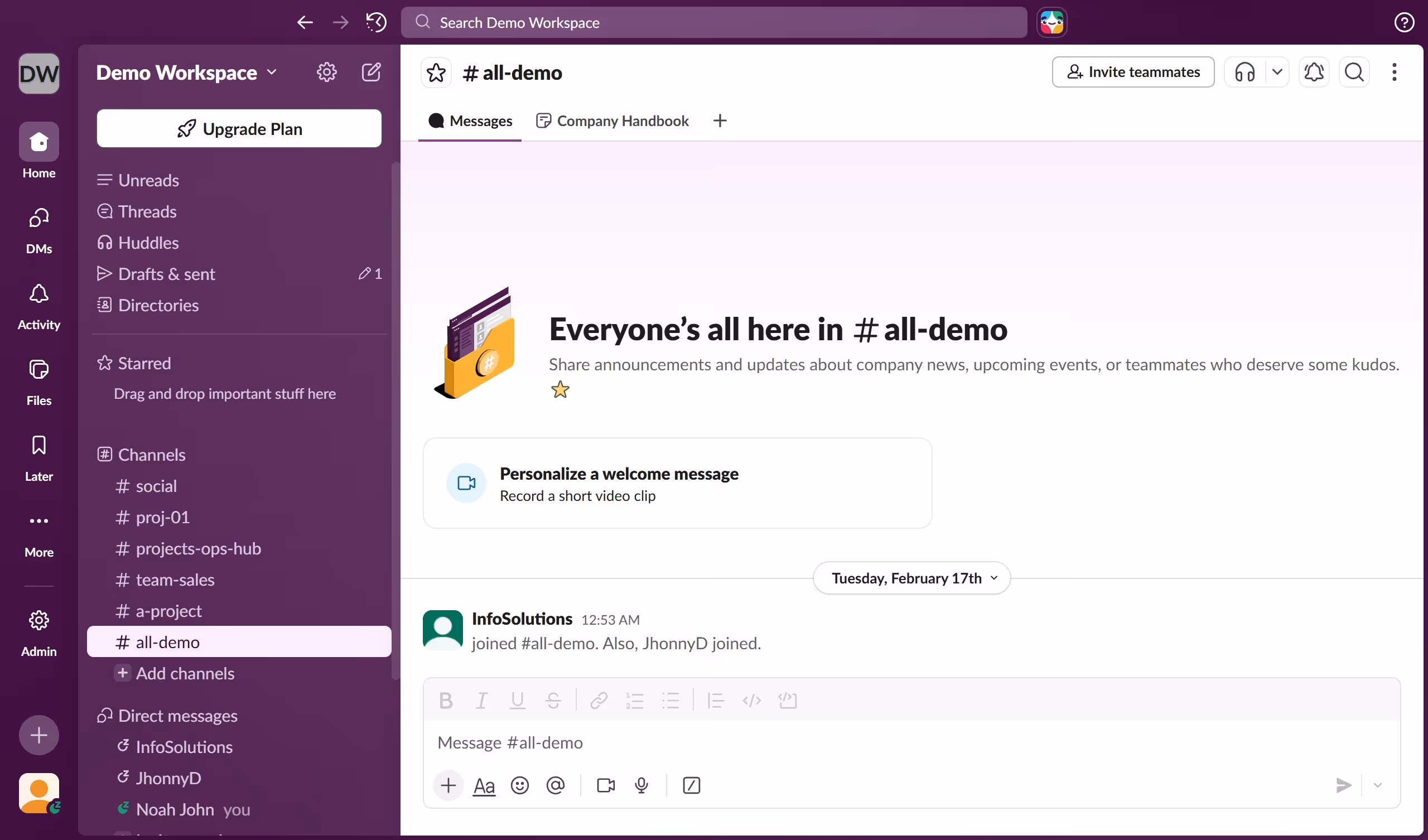Image resolution: width=1428 pixels, height=840 pixels.
Task: Open Activity in the left rail
Action: tap(38, 306)
